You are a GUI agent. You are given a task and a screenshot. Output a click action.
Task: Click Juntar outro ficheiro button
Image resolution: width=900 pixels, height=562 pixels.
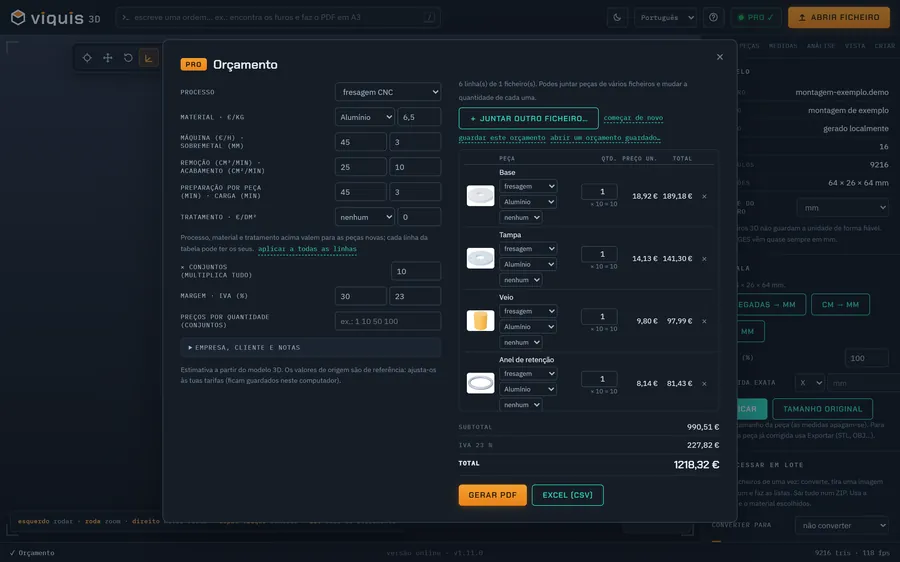pos(529,118)
